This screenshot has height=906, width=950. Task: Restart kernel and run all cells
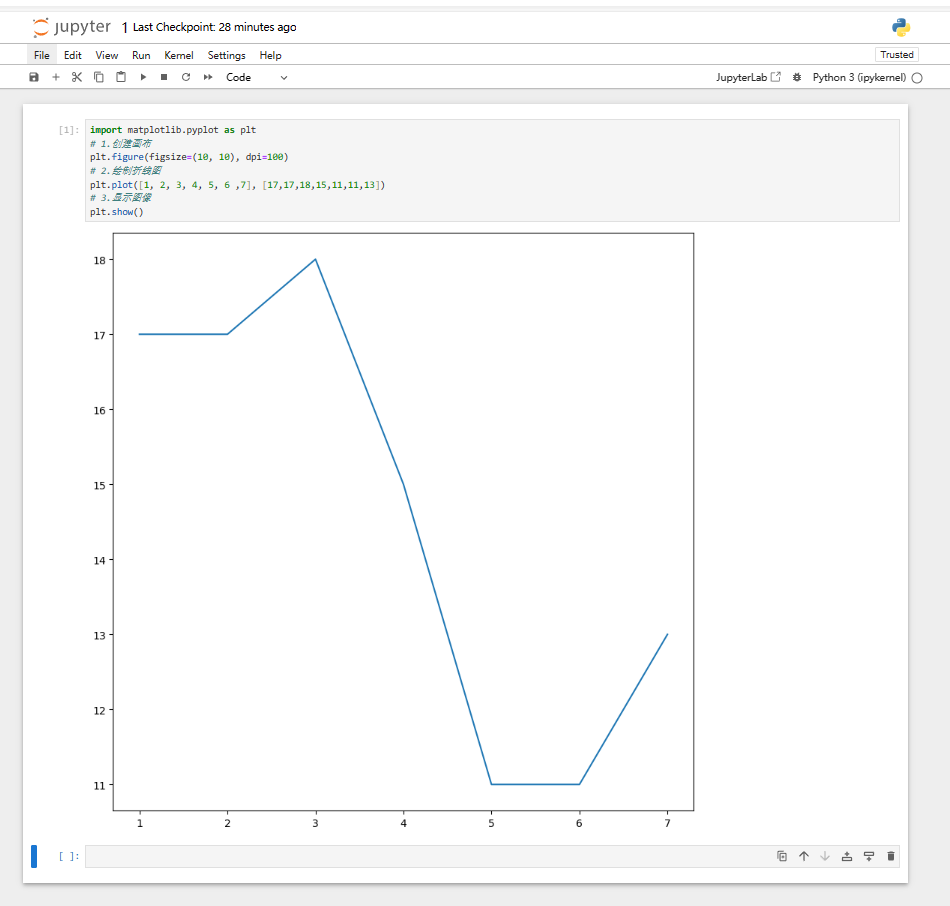point(208,77)
